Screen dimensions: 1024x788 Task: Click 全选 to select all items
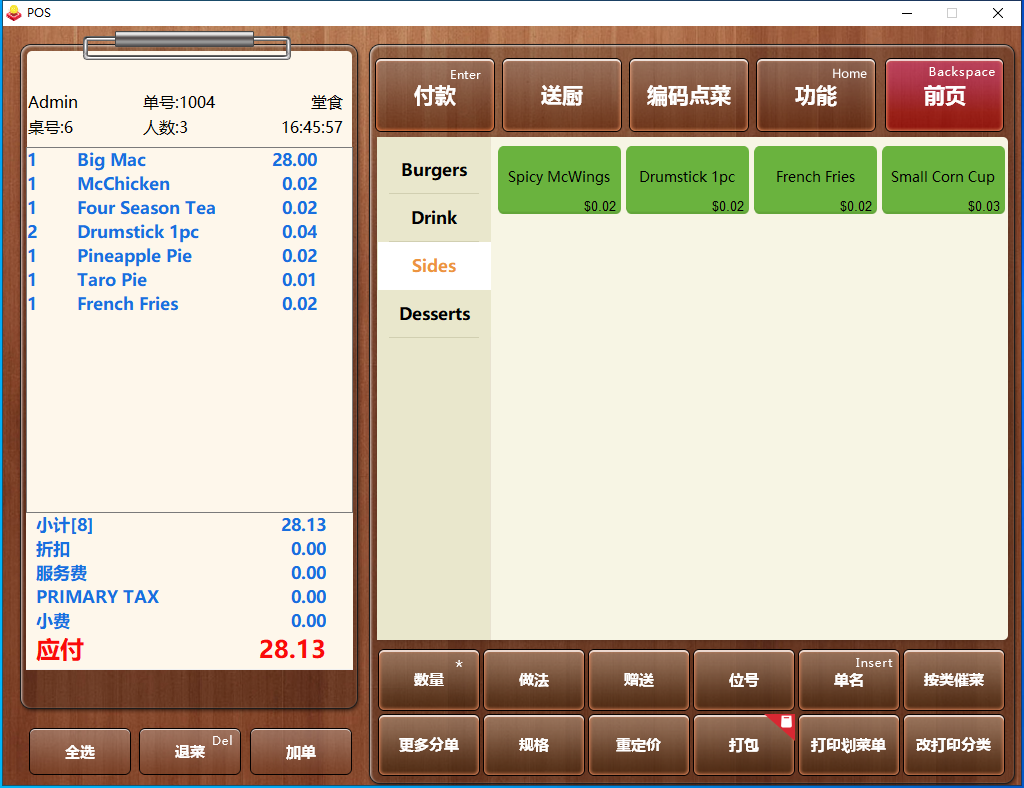(x=80, y=752)
